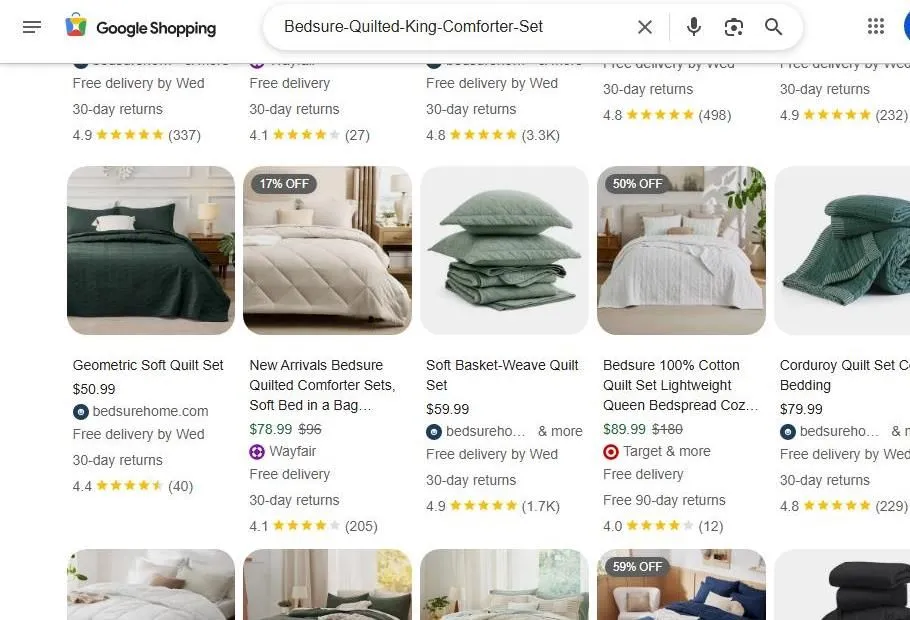
Task: Open Google Lens image search icon
Action: click(x=733, y=27)
